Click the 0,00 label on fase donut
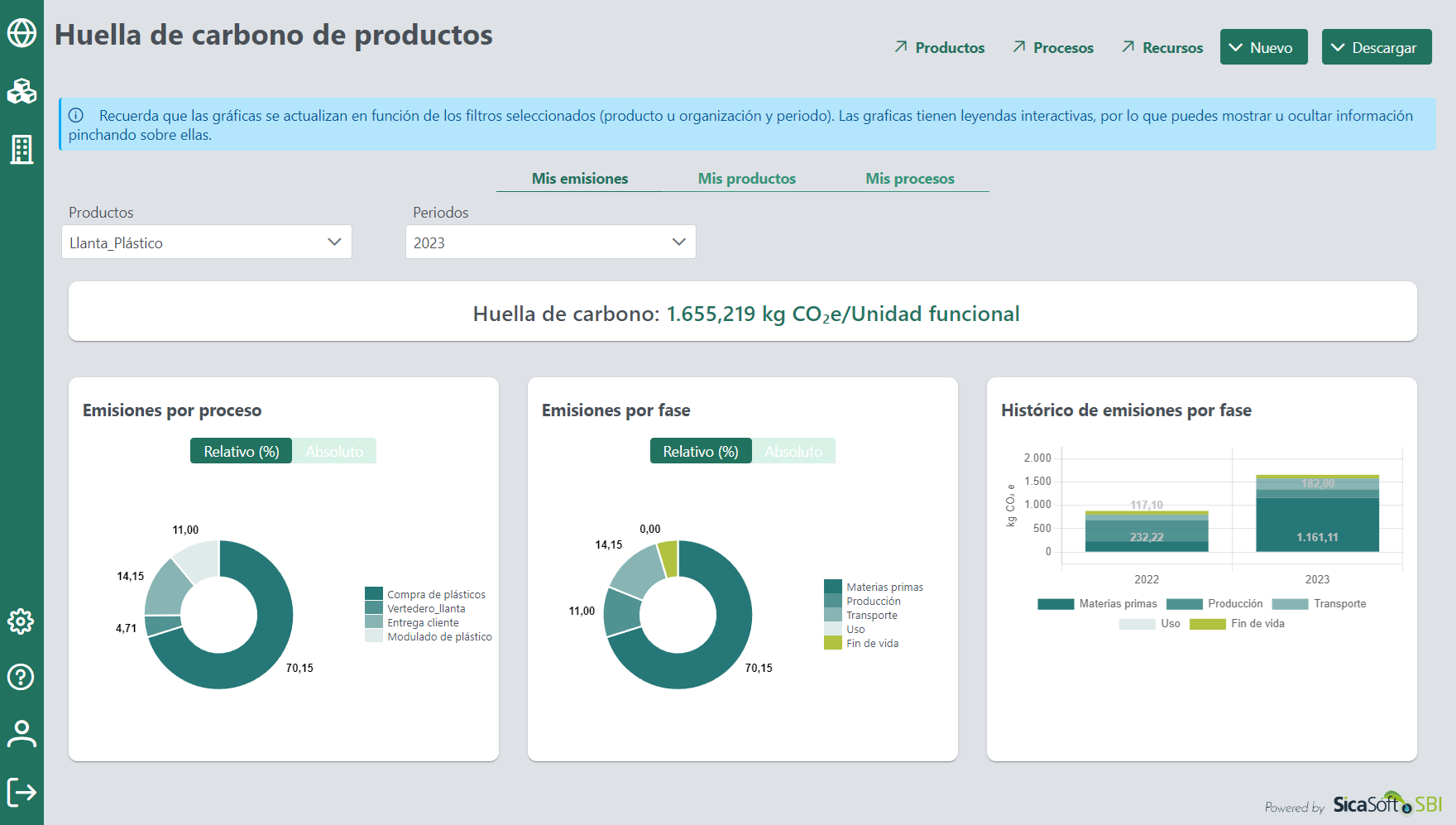 point(650,529)
